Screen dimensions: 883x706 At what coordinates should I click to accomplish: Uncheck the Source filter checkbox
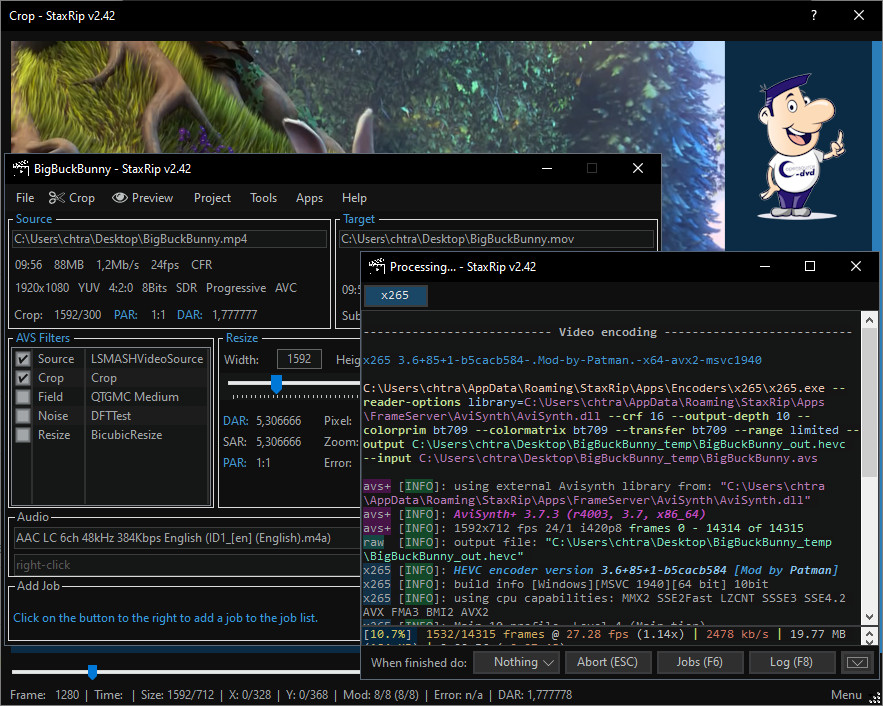pyautogui.click(x=23, y=359)
